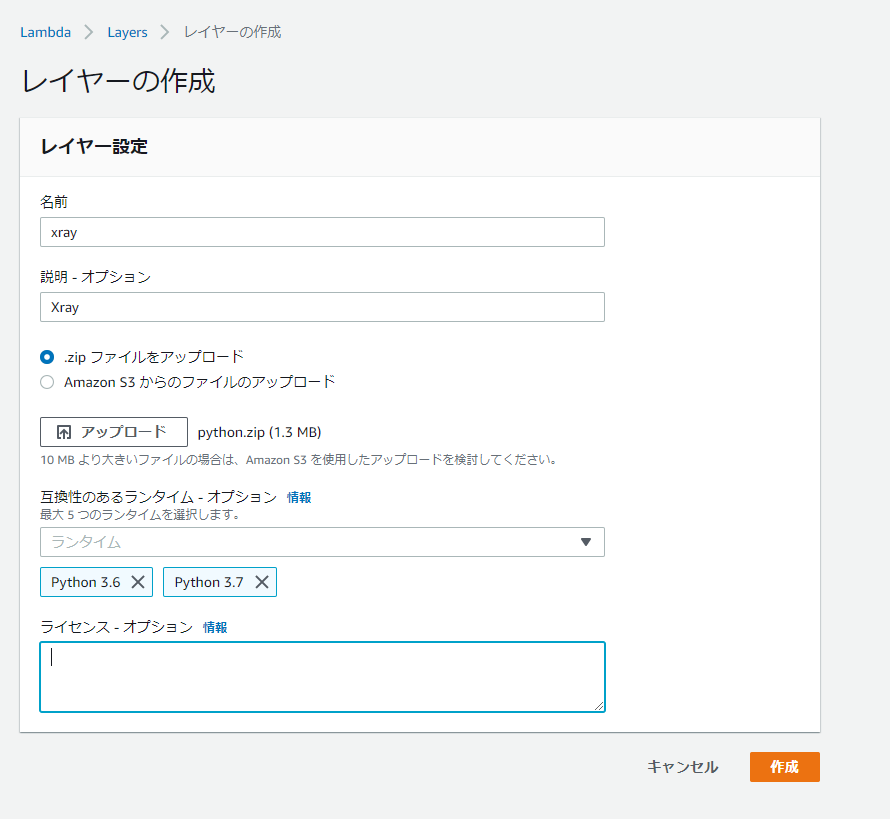Click the Python 3.6 tag label
The width and height of the screenshot is (890, 819).
86,582
